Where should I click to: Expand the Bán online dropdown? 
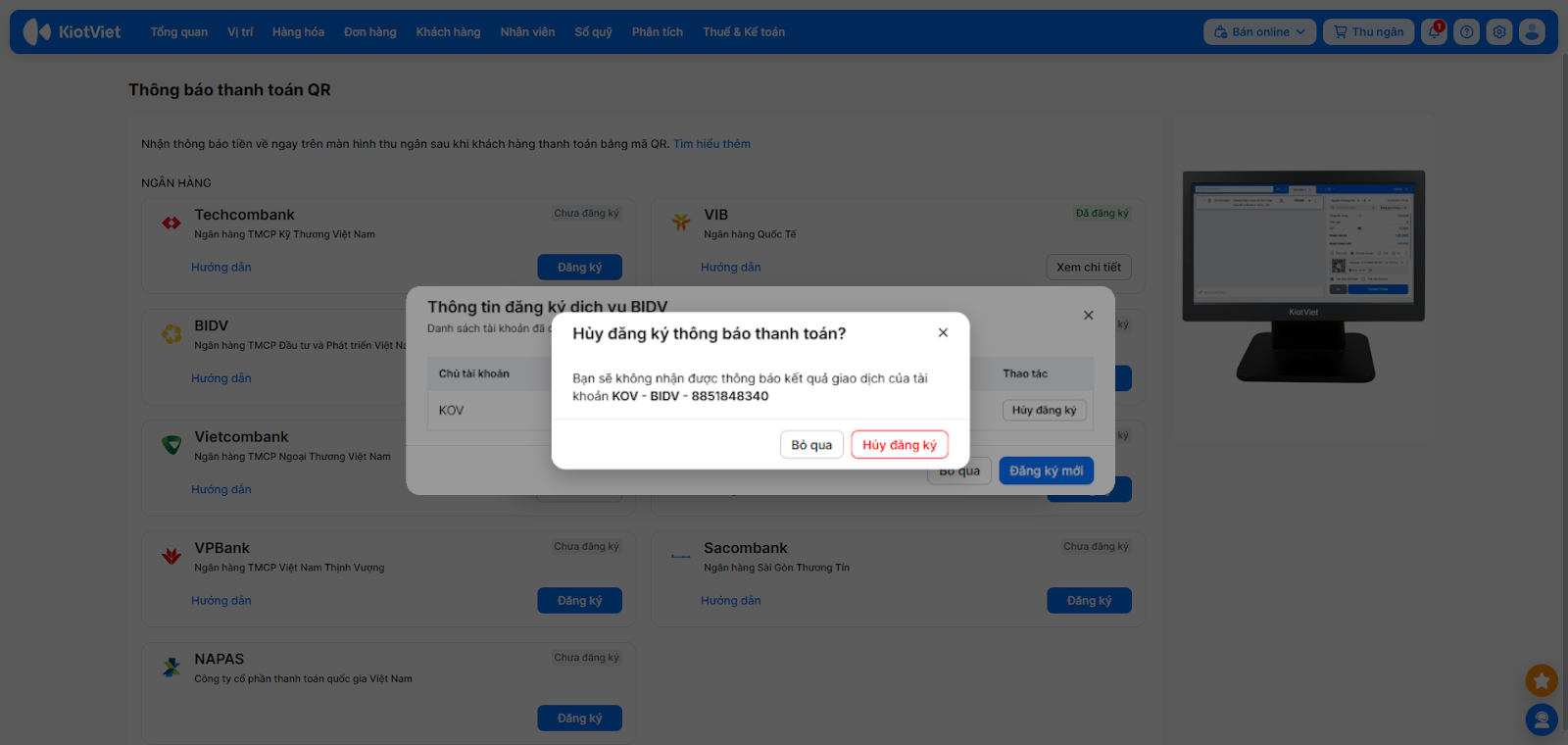[x=1259, y=31]
